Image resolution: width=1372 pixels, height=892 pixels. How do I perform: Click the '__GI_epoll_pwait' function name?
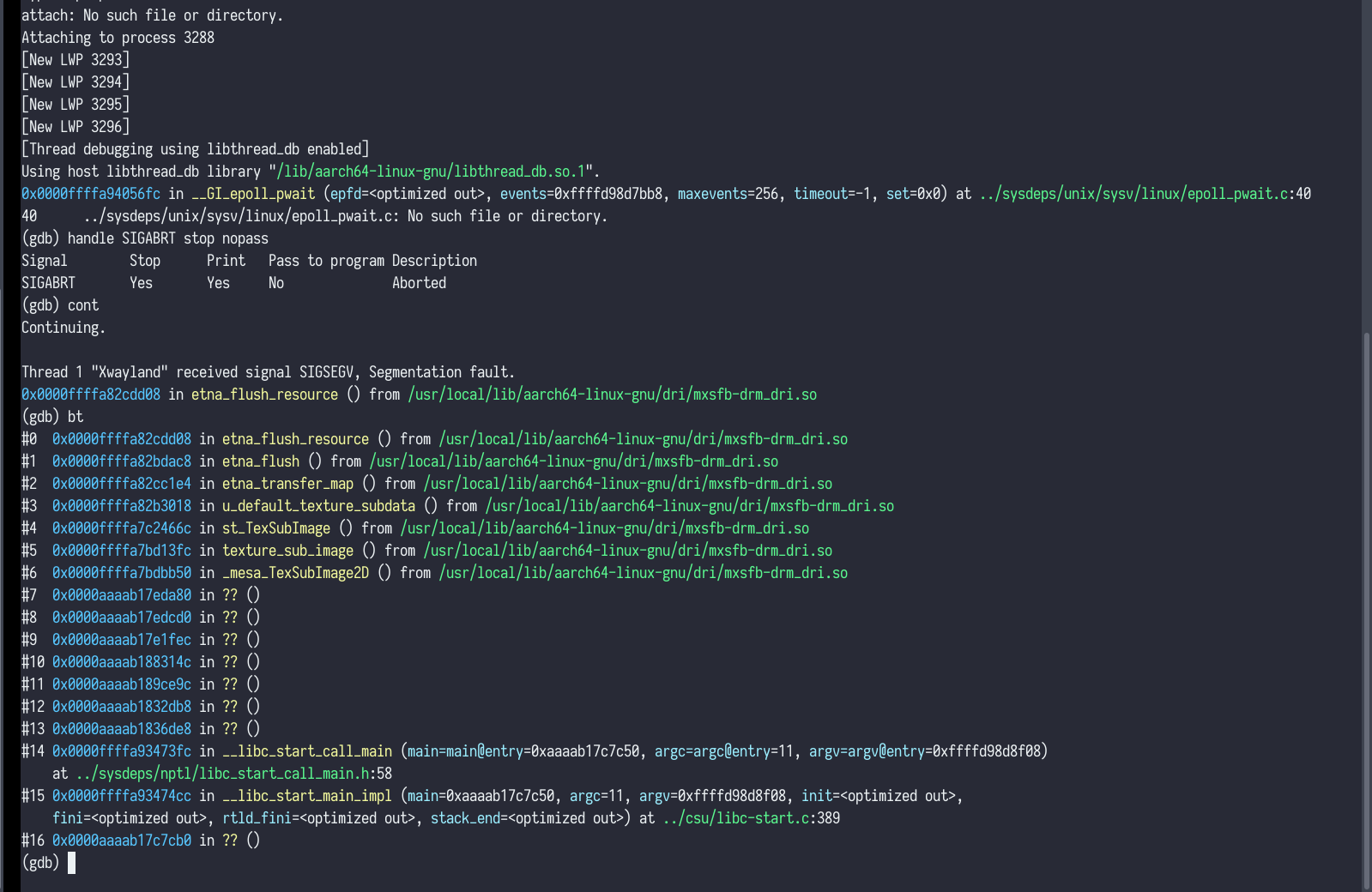coord(253,194)
